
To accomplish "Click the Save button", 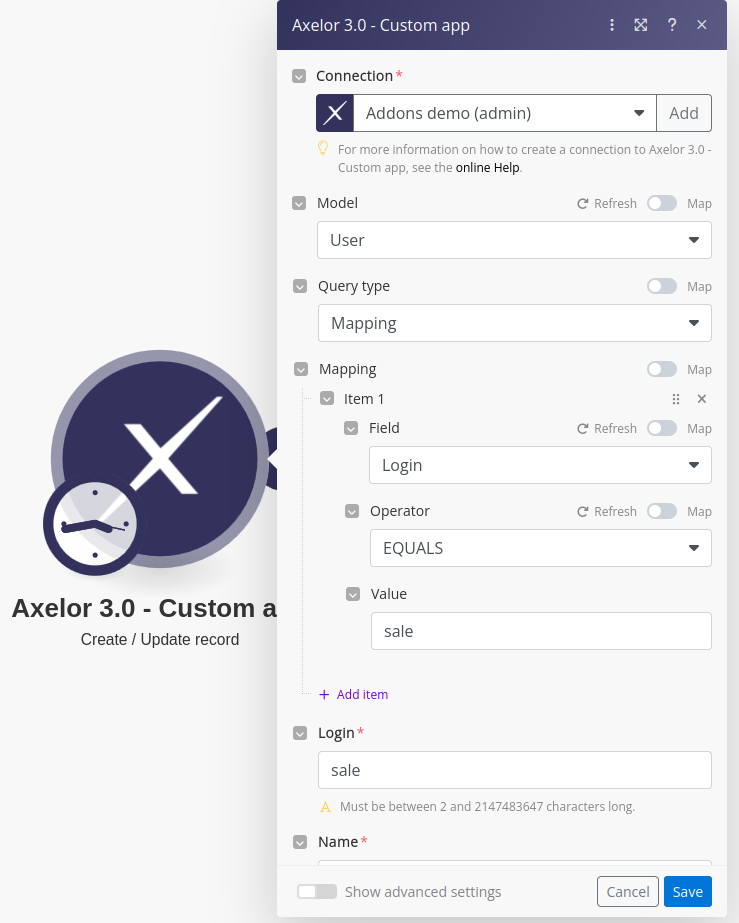I will point(687,892).
